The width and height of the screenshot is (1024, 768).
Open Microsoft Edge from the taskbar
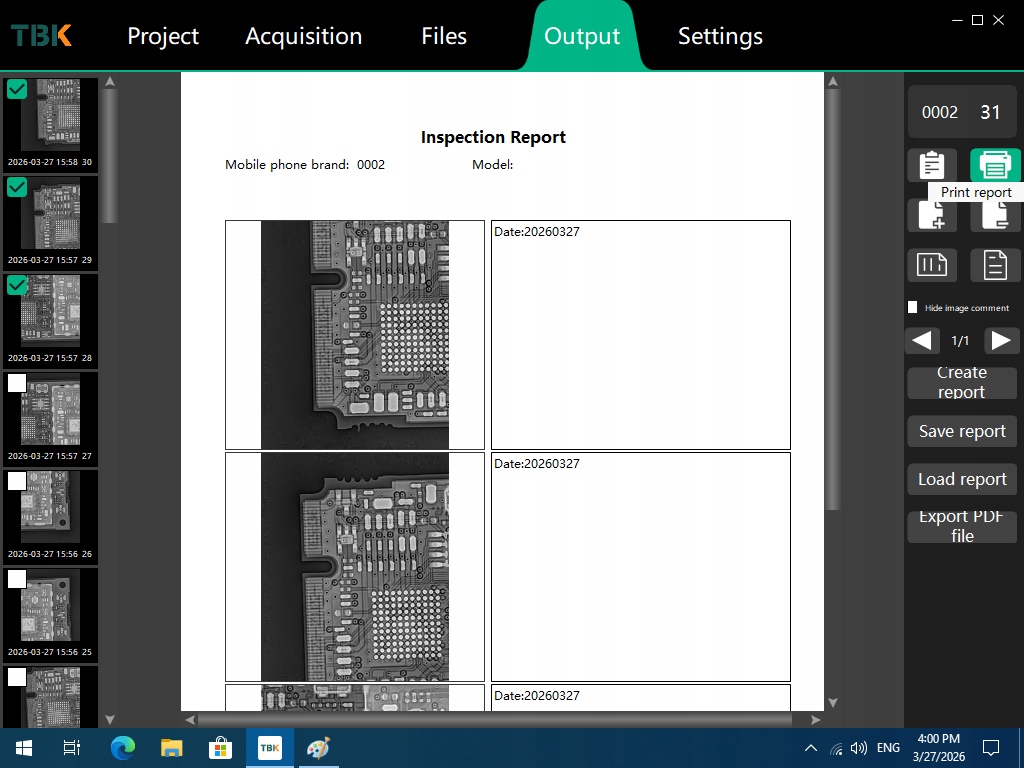(122, 748)
